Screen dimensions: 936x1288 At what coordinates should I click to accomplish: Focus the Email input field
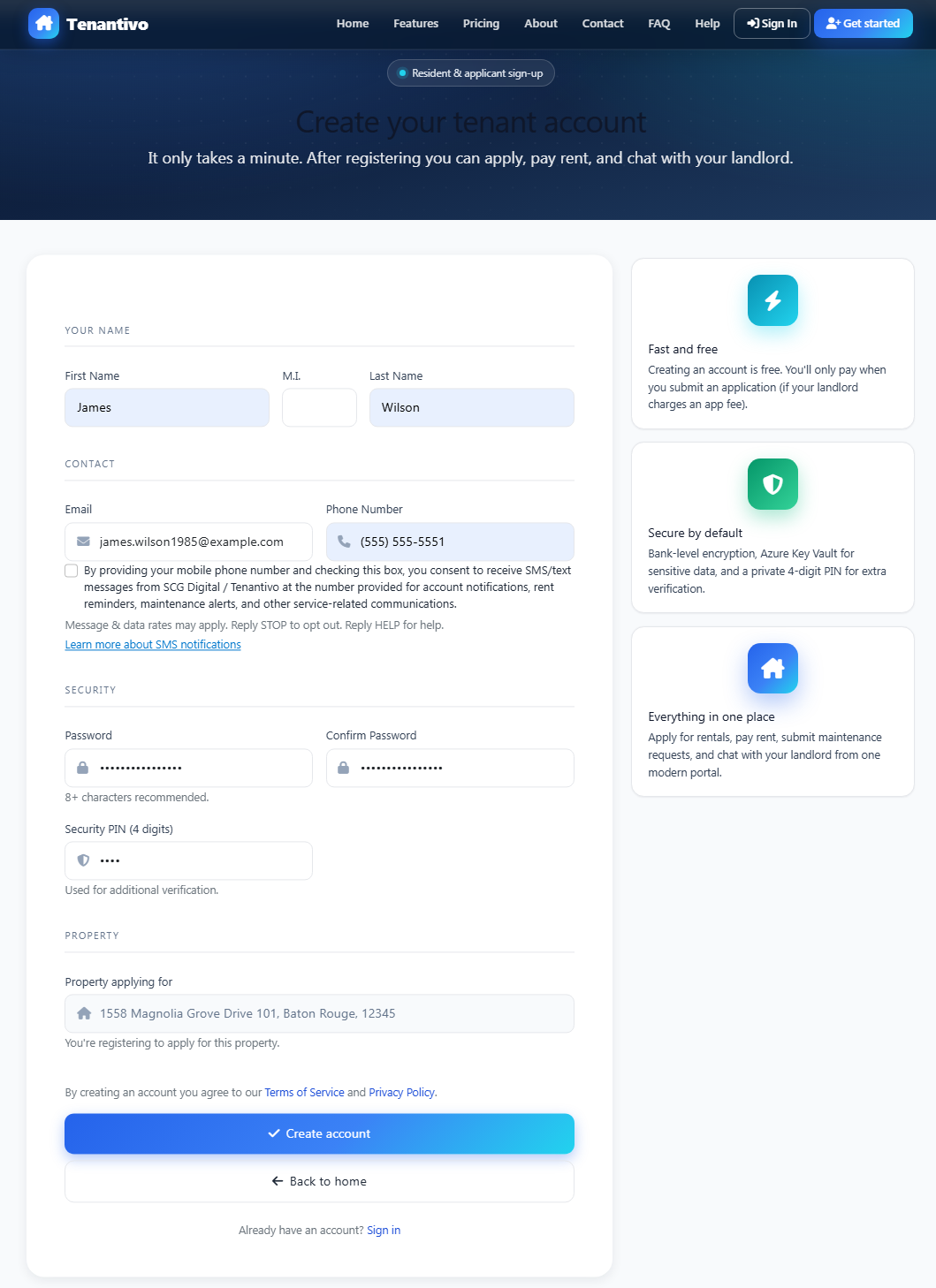[x=188, y=542]
